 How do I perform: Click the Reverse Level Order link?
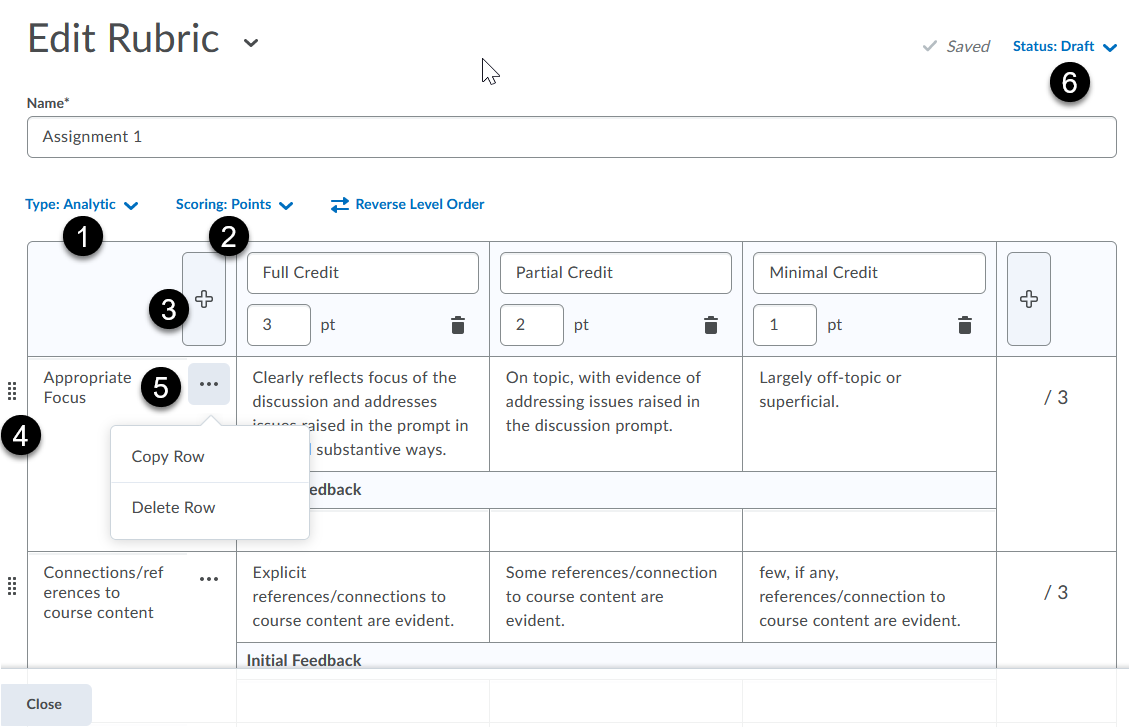coord(408,205)
